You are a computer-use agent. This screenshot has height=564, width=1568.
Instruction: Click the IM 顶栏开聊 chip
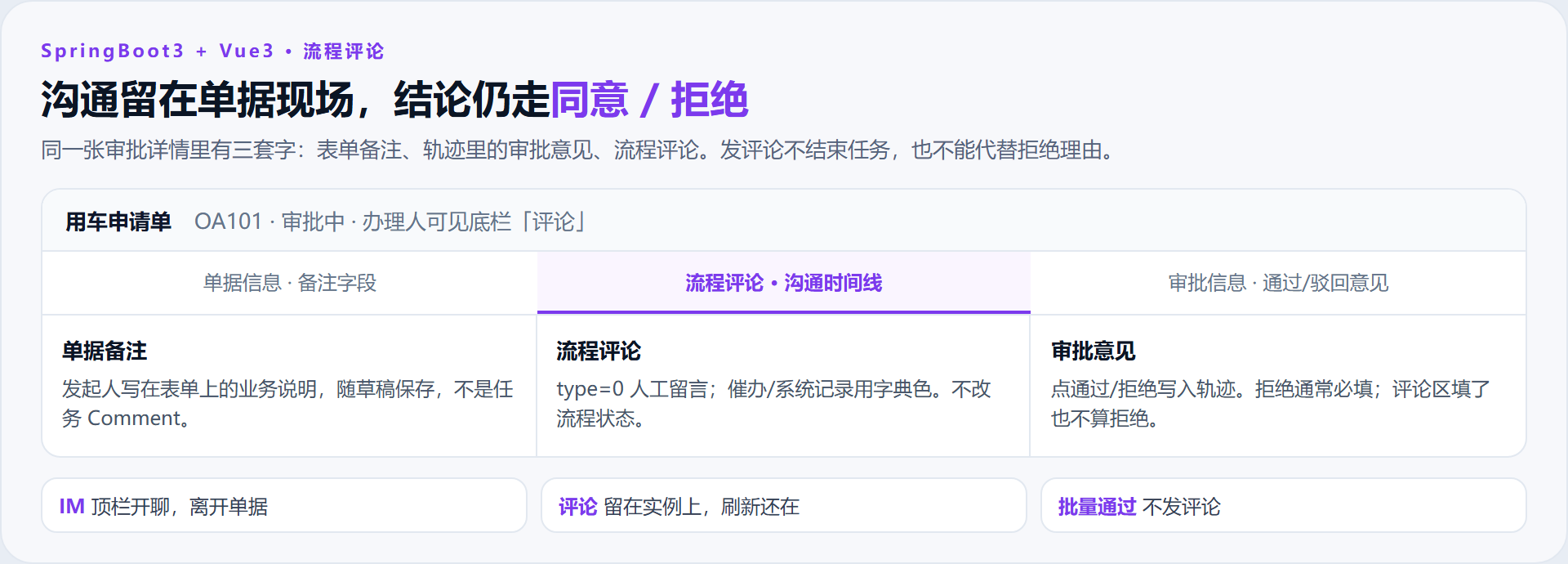[284, 506]
